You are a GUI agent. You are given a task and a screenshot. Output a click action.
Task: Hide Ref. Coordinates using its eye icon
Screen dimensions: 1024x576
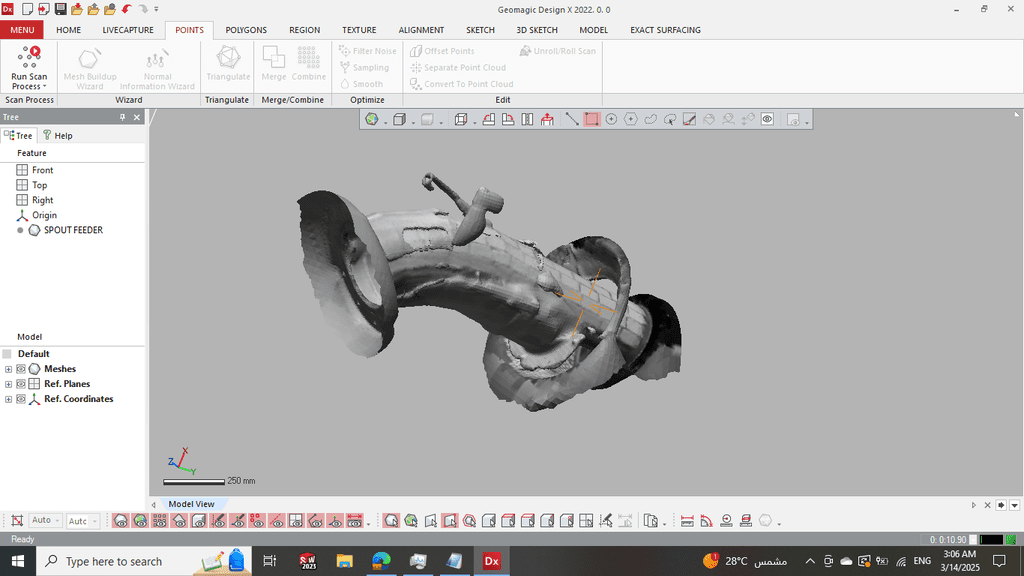[x=20, y=399]
